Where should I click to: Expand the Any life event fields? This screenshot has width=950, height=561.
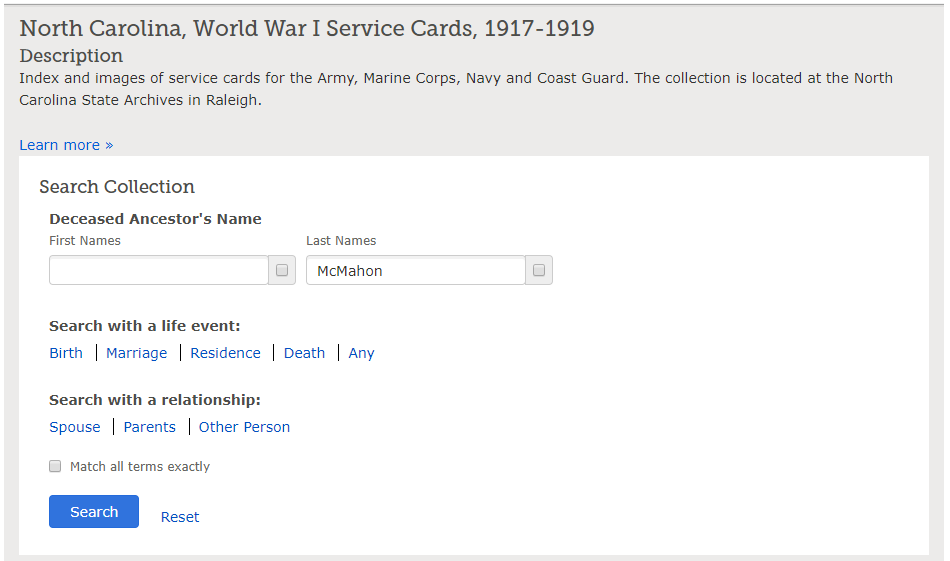tap(361, 353)
